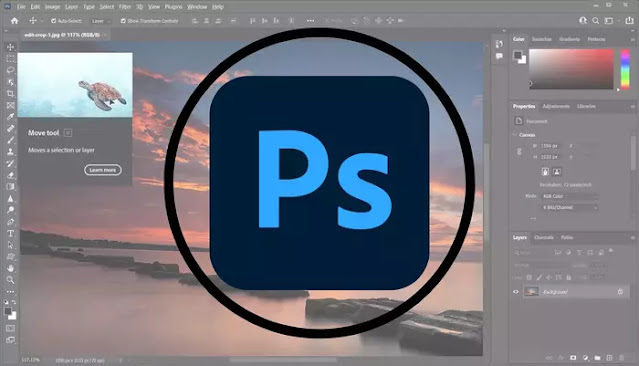
Task: Select the Move tool in the toolbar
Action: pyautogui.click(x=11, y=47)
